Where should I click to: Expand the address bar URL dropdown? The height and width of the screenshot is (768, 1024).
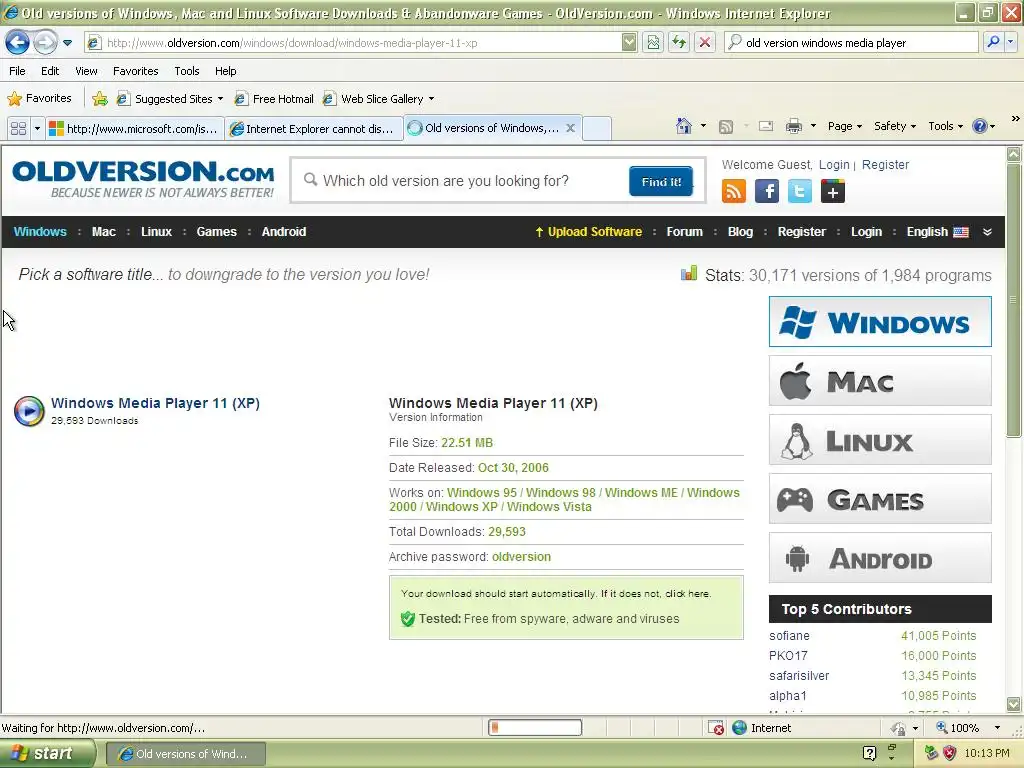(x=629, y=43)
